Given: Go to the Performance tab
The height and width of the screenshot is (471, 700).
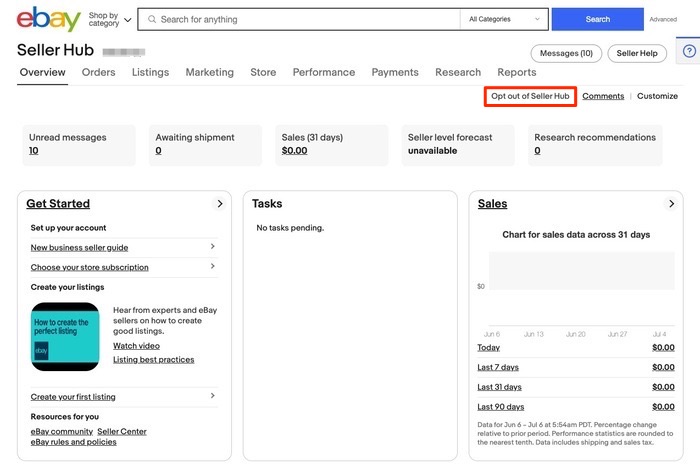Looking at the screenshot, I should [x=323, y=72].
